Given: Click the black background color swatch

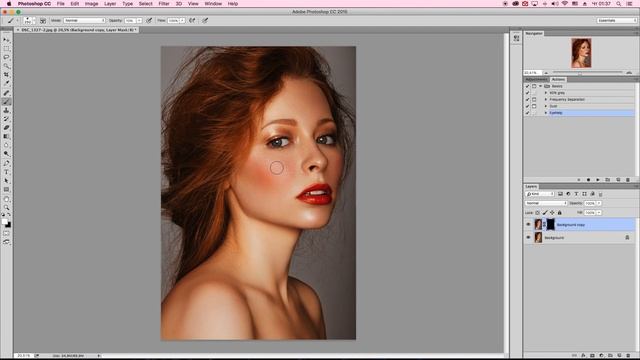Looking at the screenshot, I should [9, 225].
